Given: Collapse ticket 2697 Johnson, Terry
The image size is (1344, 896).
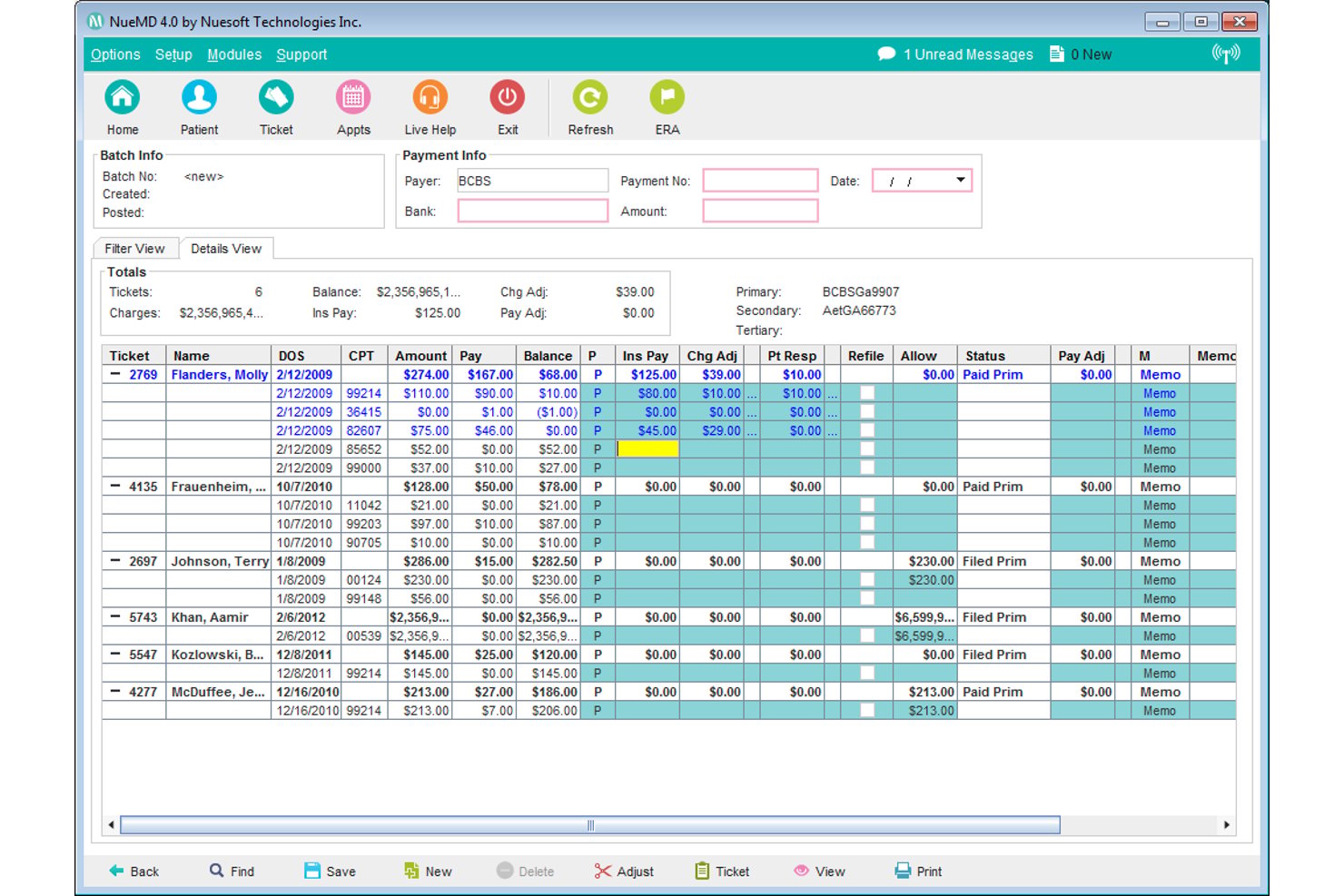Looking at the screenshot, I should tap(115, 560).
